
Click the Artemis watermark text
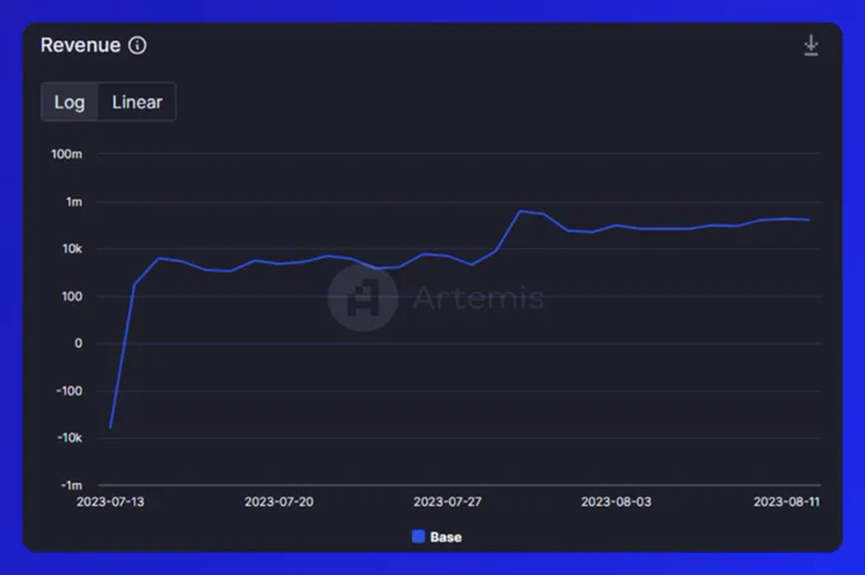(x=478, y=298)
